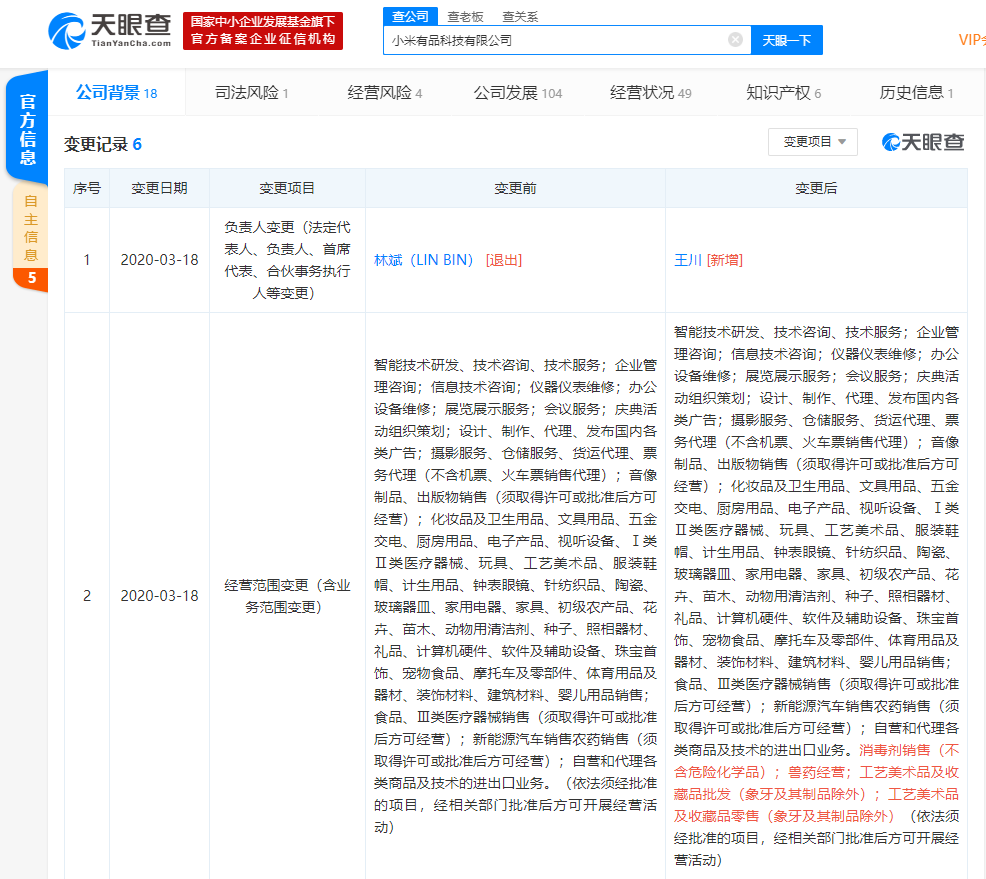Image resolution: width=986 pixels, height=879 pixels.
Task: Select the 查公司 search tab
Action: pos(410,16)
